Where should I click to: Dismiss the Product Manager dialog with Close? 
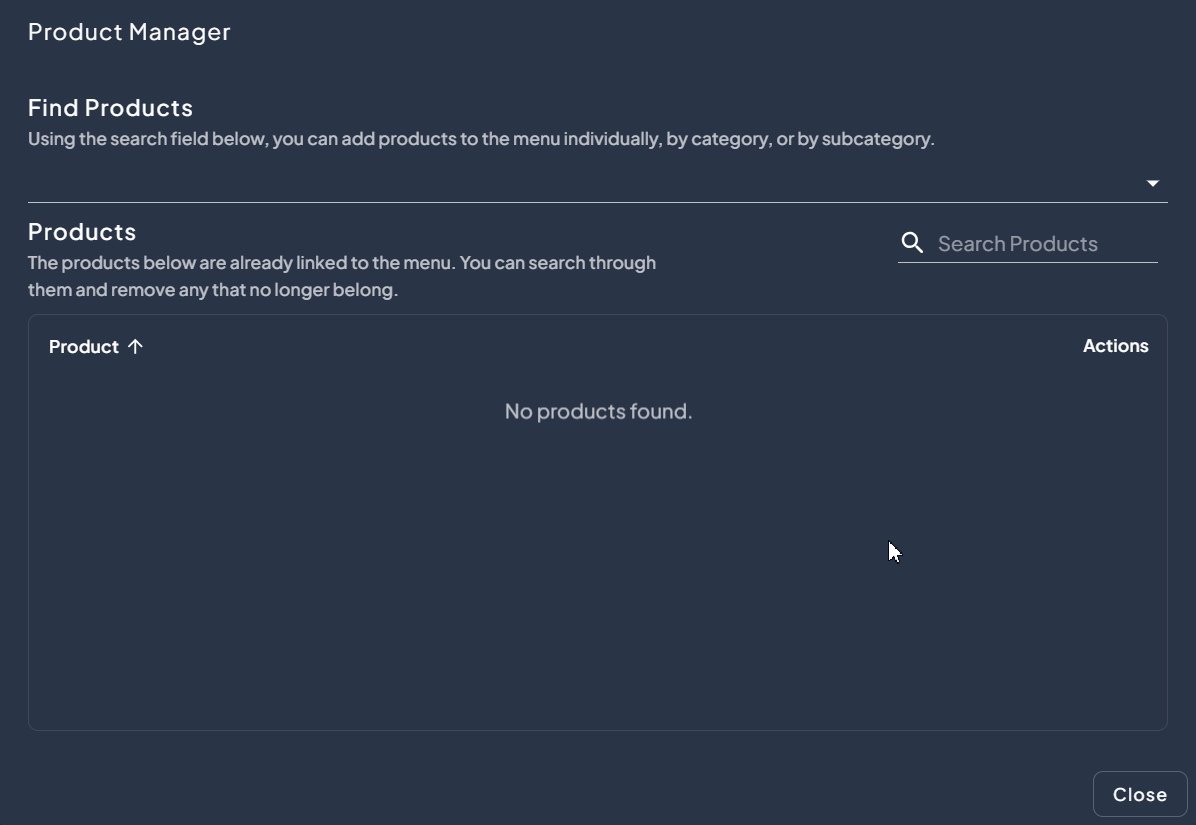(1139, 794)
